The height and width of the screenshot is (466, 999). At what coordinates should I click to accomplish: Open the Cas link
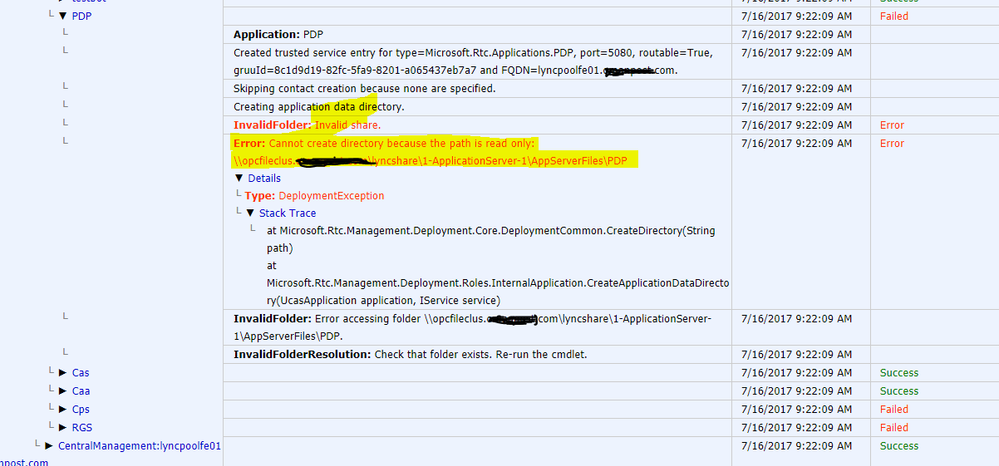[x=80, y=372]
